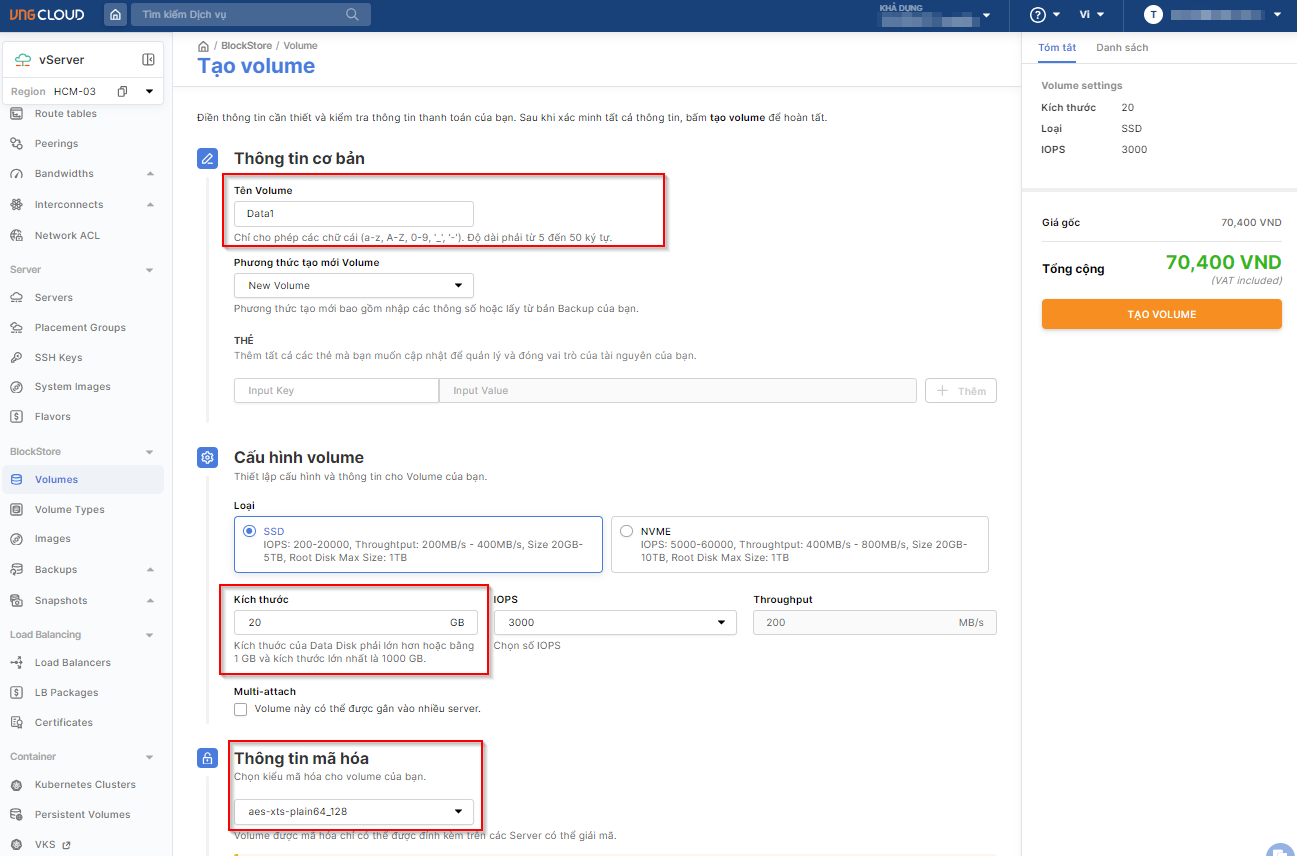The height and width of the screenshot is (856, 1297).
Task: Open Volume Types in sidebar
Action: [x=69, y=509]
